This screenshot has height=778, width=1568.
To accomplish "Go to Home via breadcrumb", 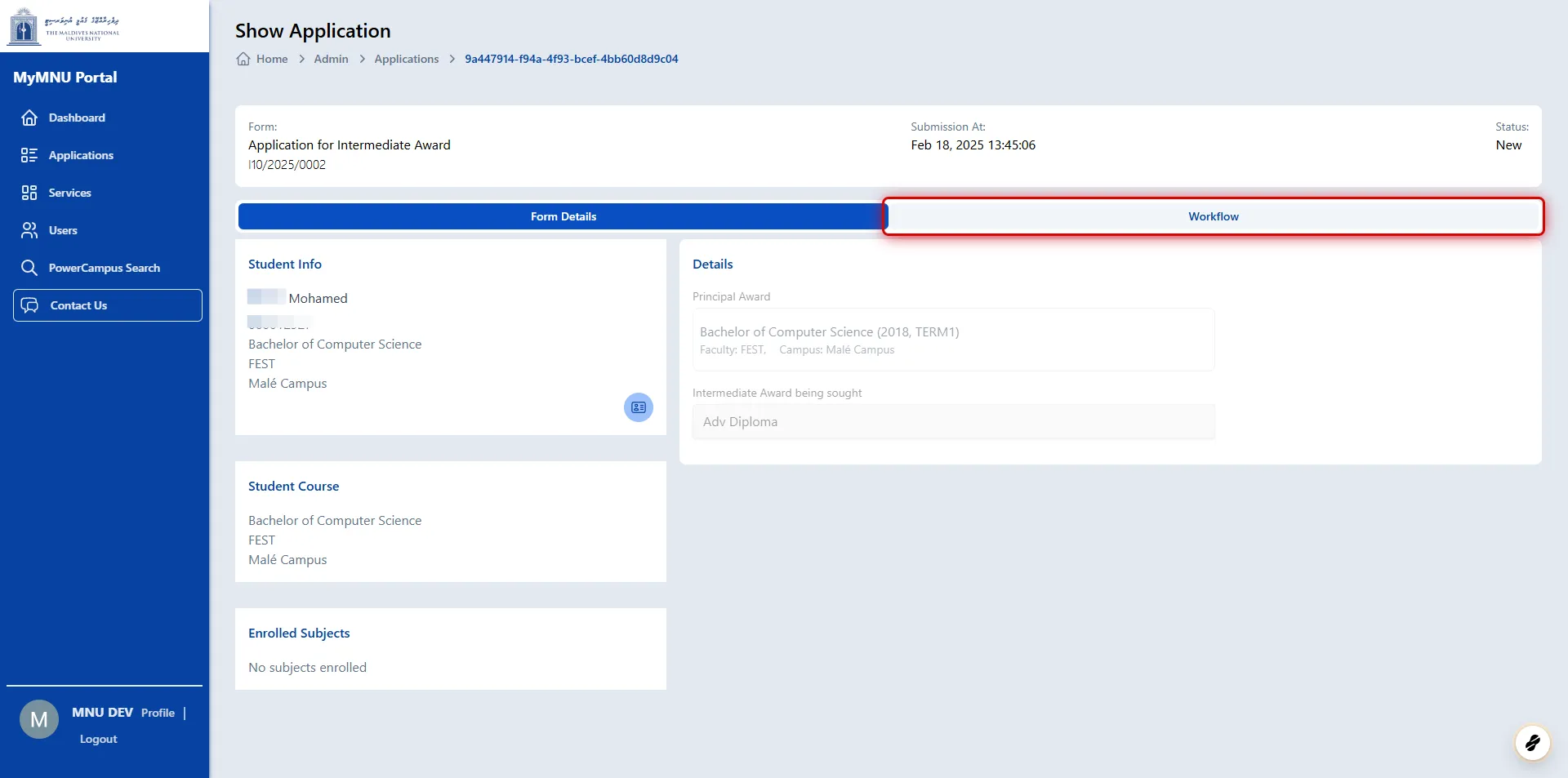I will [272, 59].
